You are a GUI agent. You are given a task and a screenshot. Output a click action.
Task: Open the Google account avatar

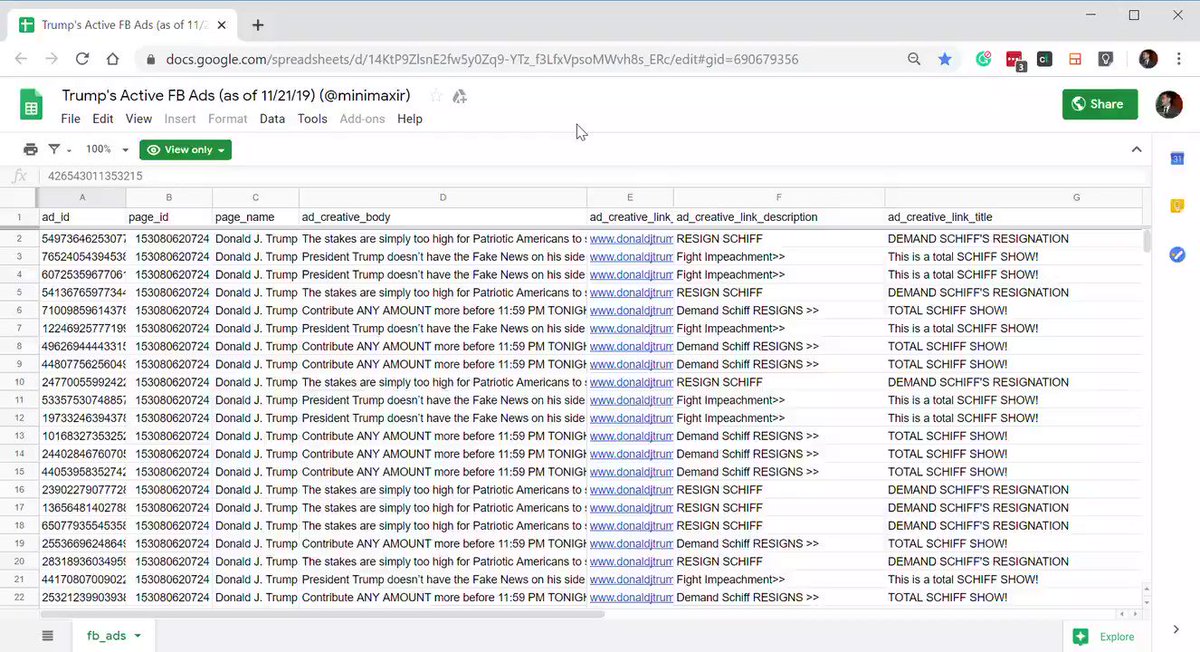(x=1168, y=104)
